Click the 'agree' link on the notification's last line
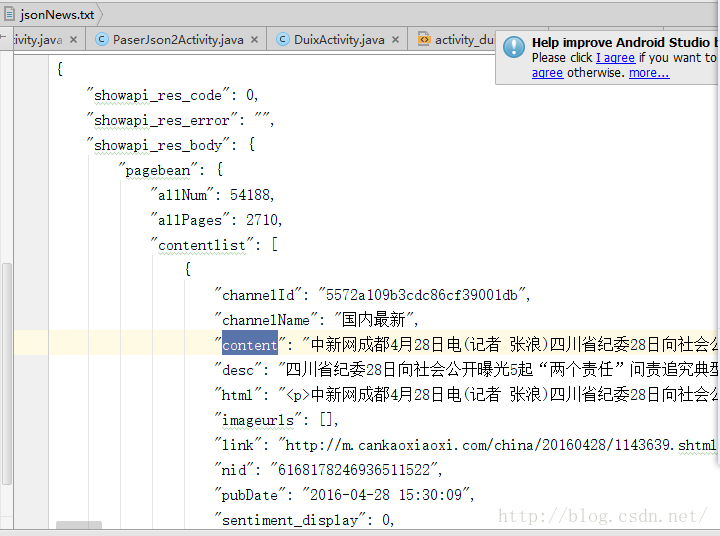Viewport: 720px width, 536px height. coord(547,73)
